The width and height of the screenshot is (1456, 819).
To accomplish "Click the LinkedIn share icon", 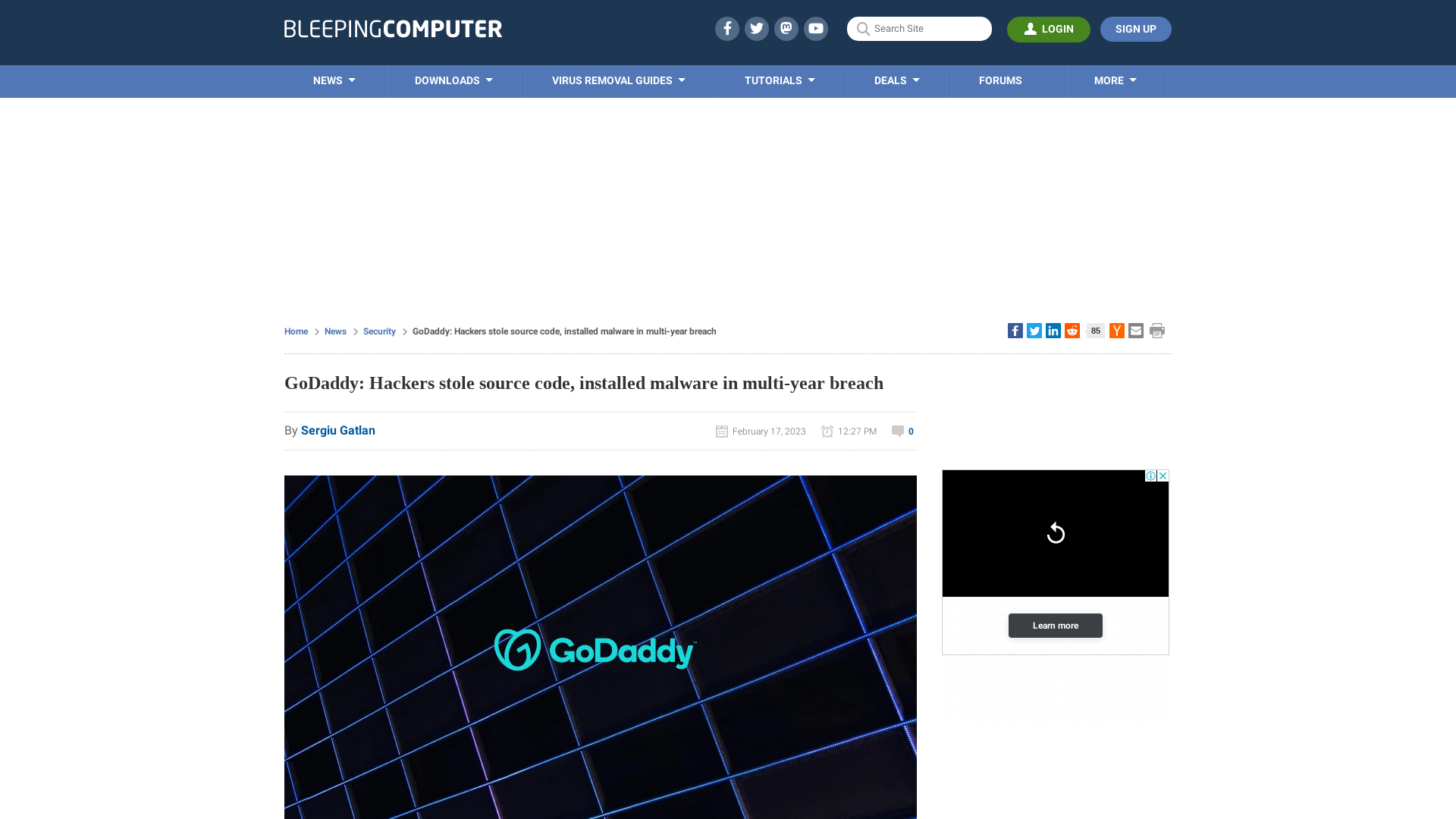I will [x=1053, y=330].
